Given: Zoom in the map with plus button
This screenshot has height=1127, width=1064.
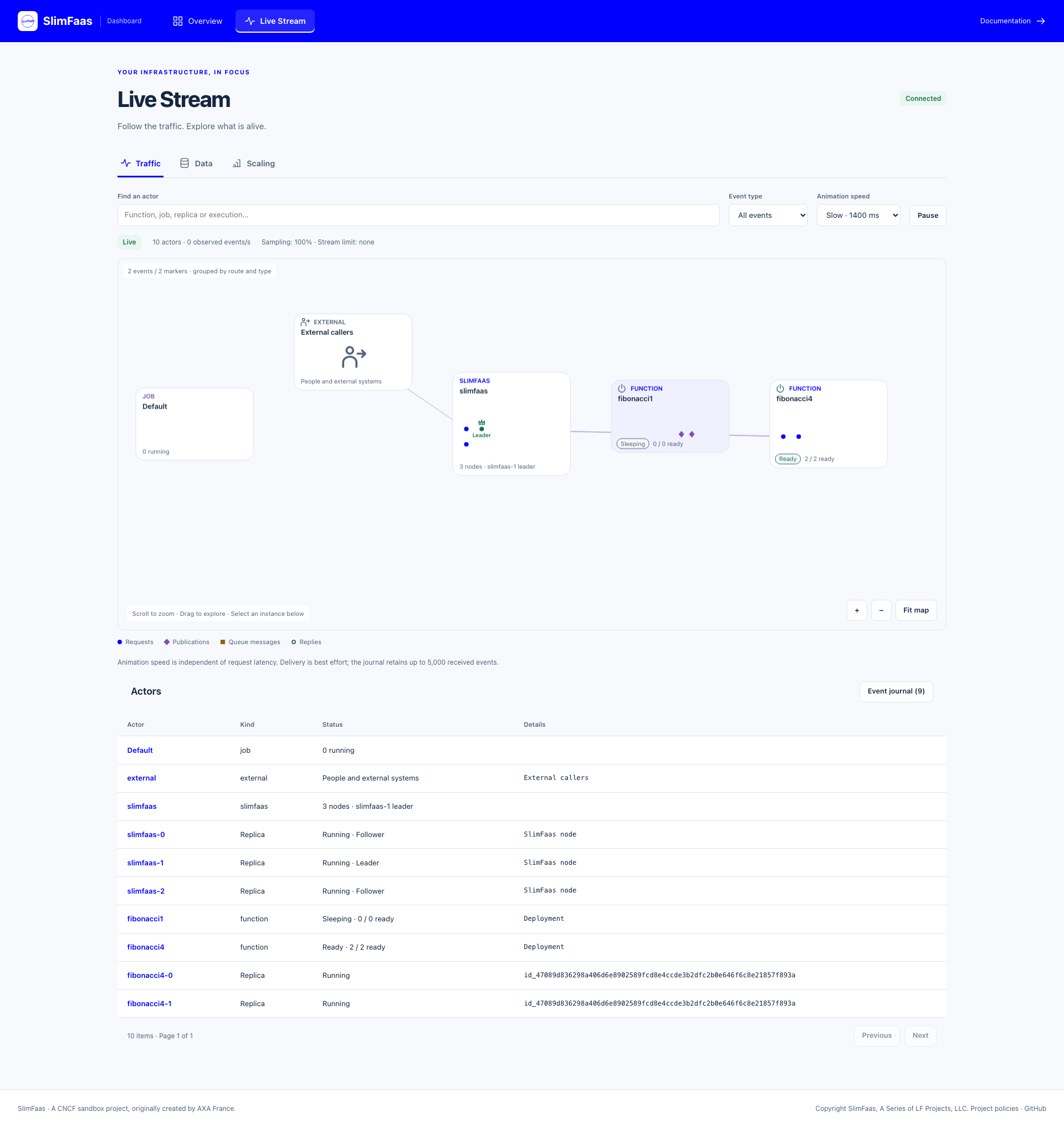Looking at the screenshot, I should click(x=856, y=610).
